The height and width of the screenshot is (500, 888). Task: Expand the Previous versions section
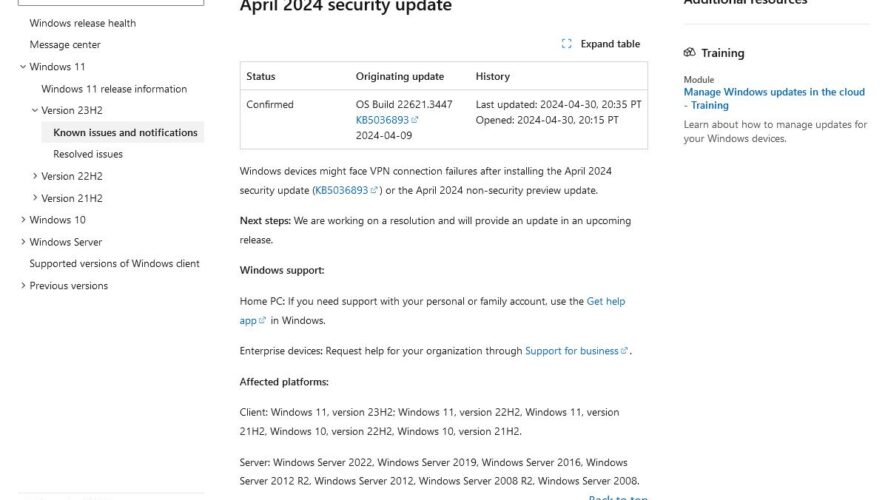[23, 285]
